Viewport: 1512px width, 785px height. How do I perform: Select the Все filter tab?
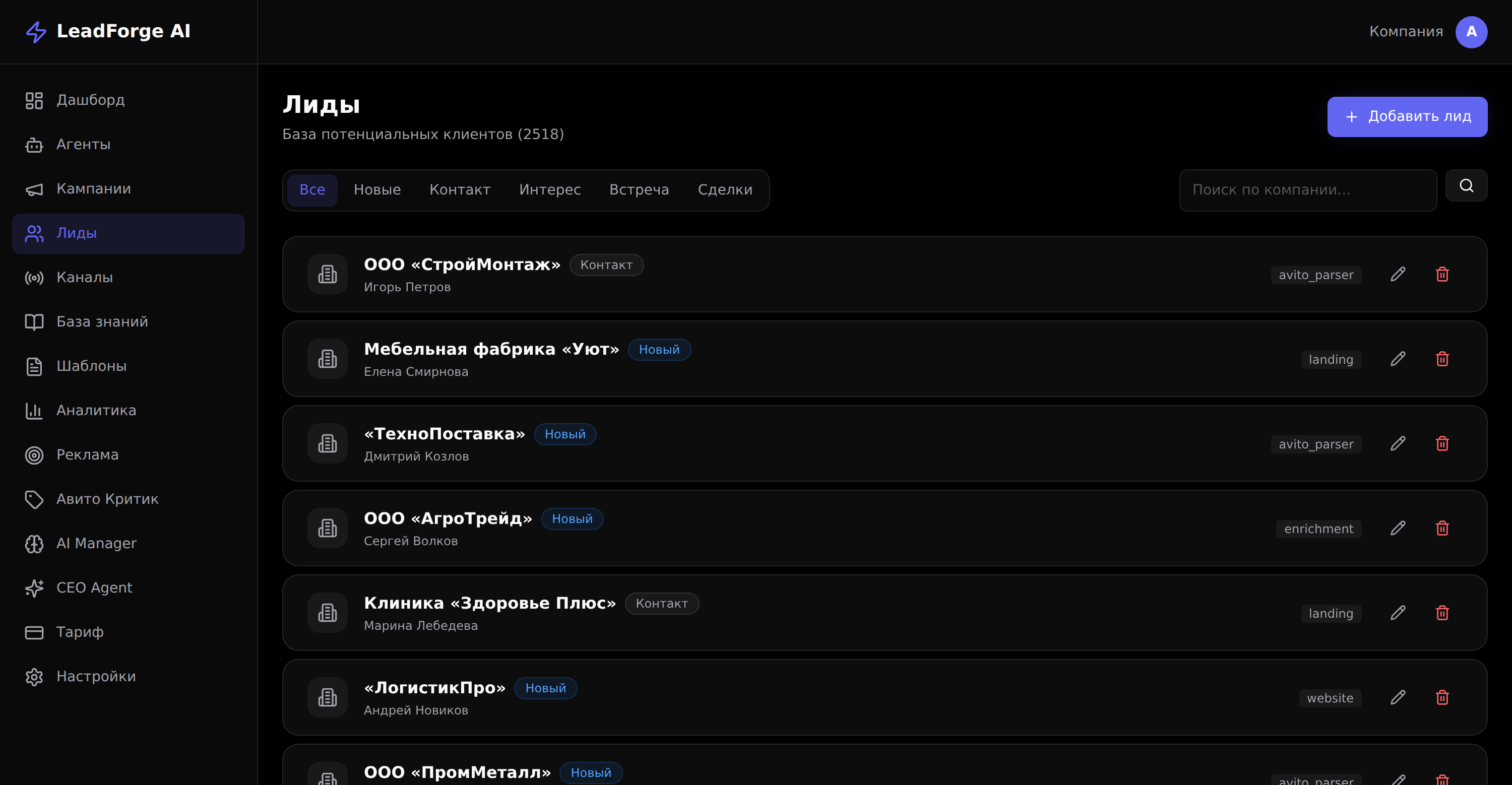312,190
